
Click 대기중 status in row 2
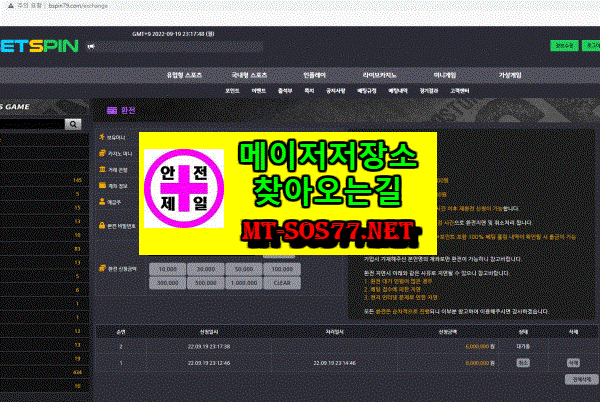click(x=523, y=346)
